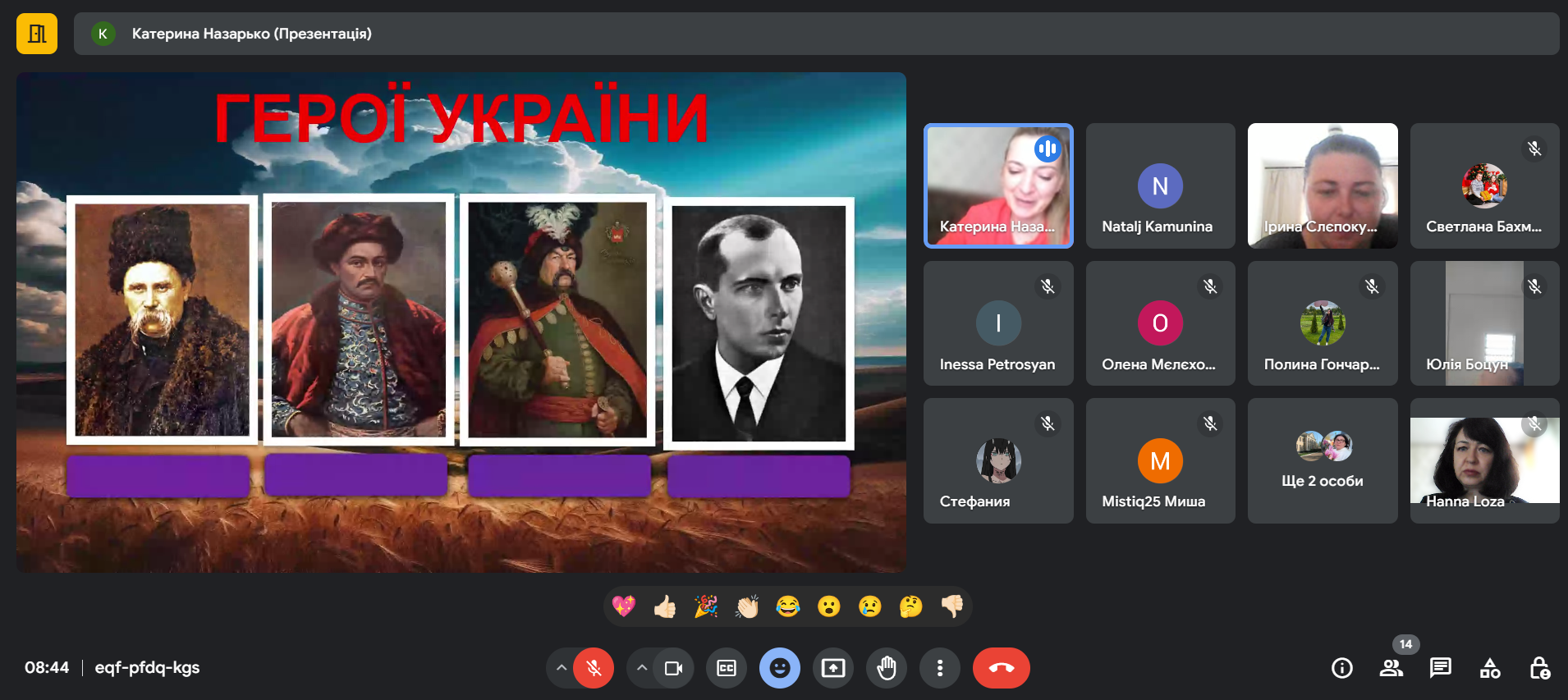
Task: Expand audio settings chevron
Action: tap(562, 668)
